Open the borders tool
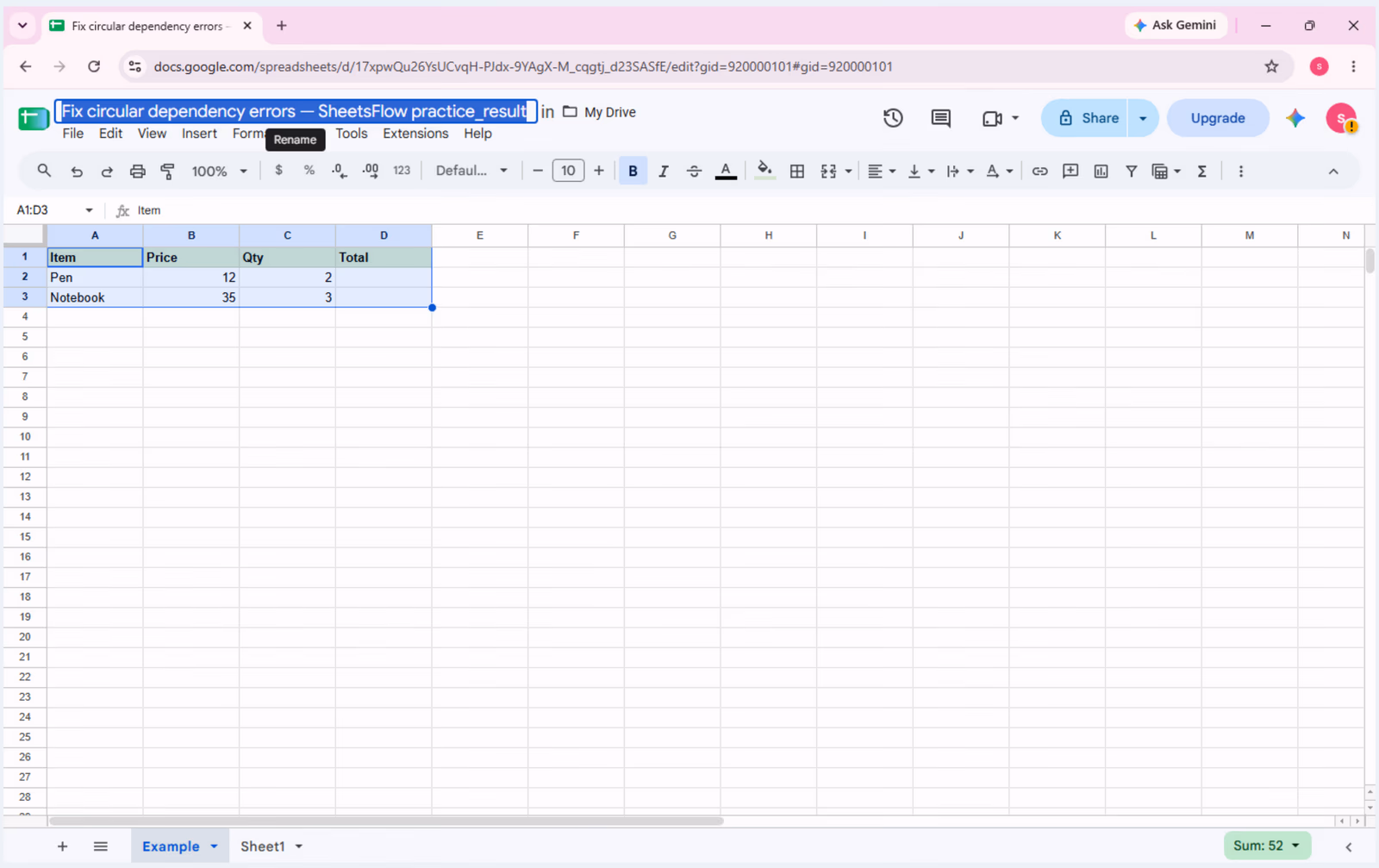Screen dimensions: 1379x868 [x=797, y=171]
